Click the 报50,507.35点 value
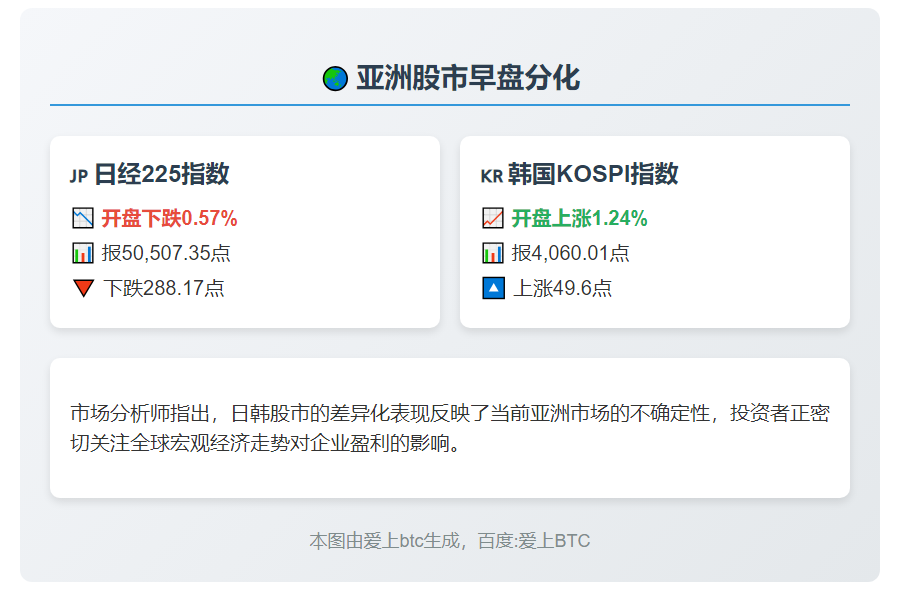 pos(166,253)
